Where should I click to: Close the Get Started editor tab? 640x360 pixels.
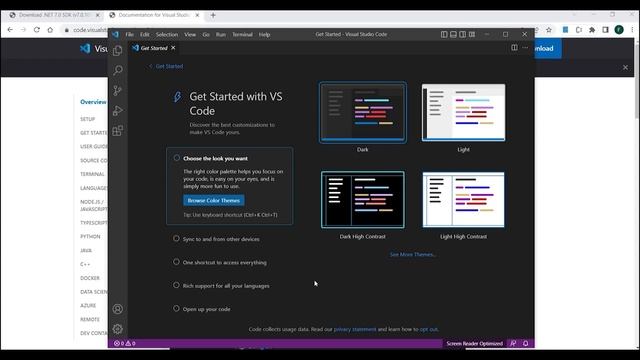(173, 48)
